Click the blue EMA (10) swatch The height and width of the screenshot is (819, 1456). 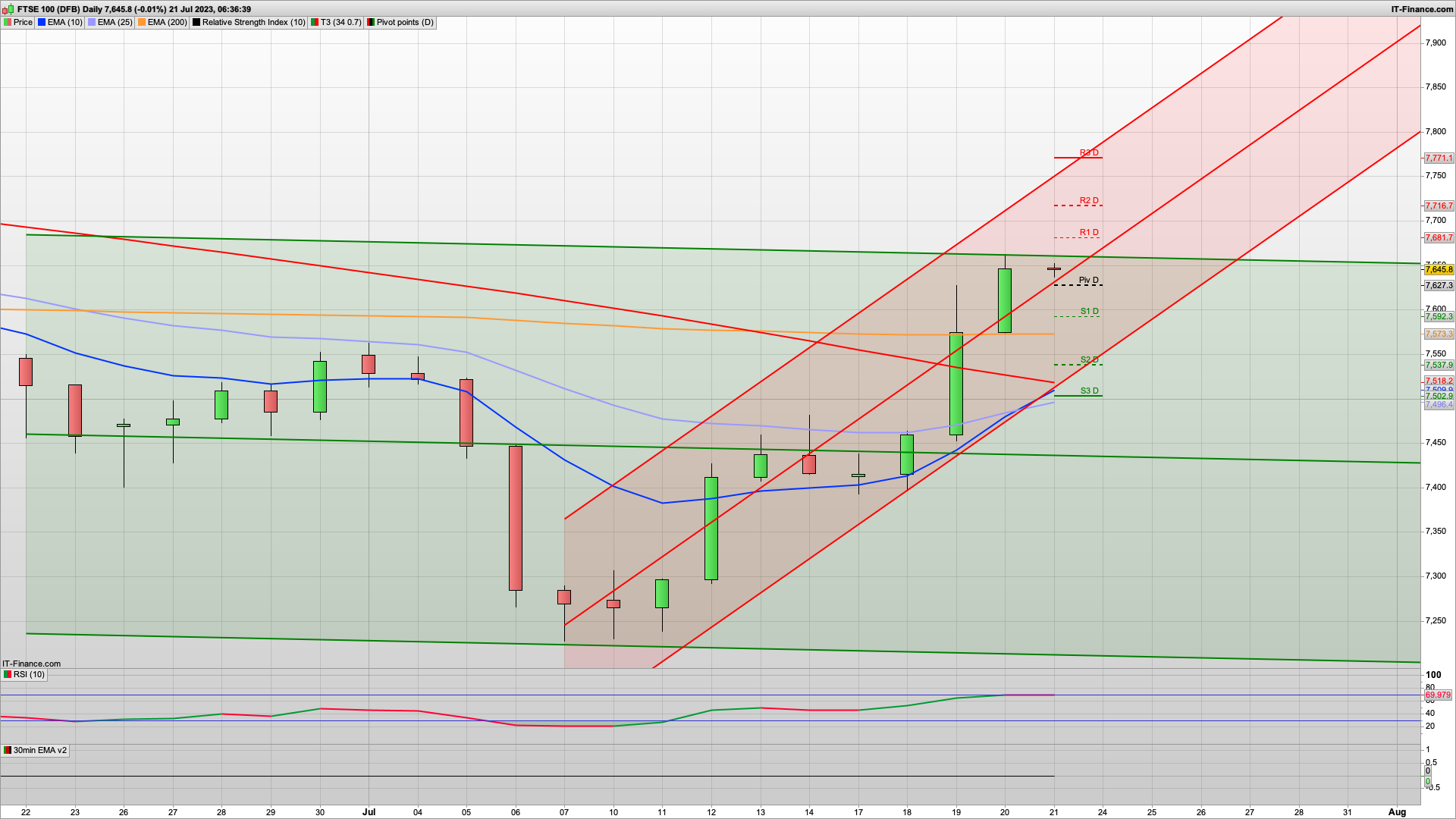pos(42,22)
